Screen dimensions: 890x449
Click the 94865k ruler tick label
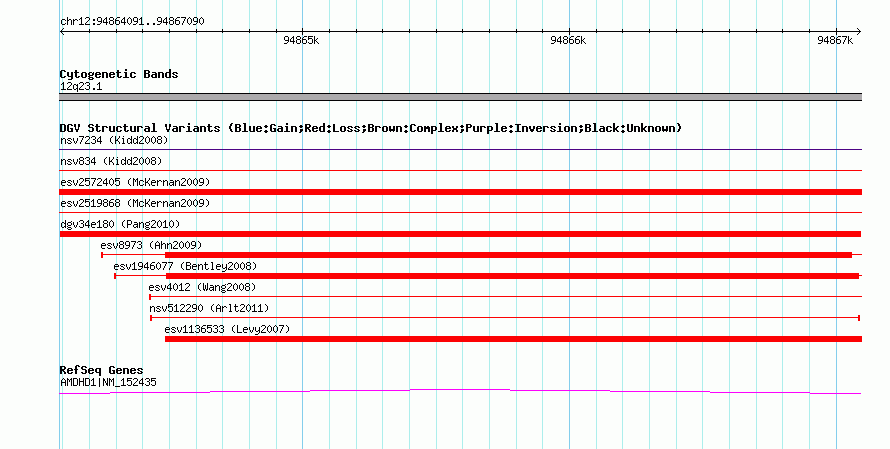tap(301, 40)
